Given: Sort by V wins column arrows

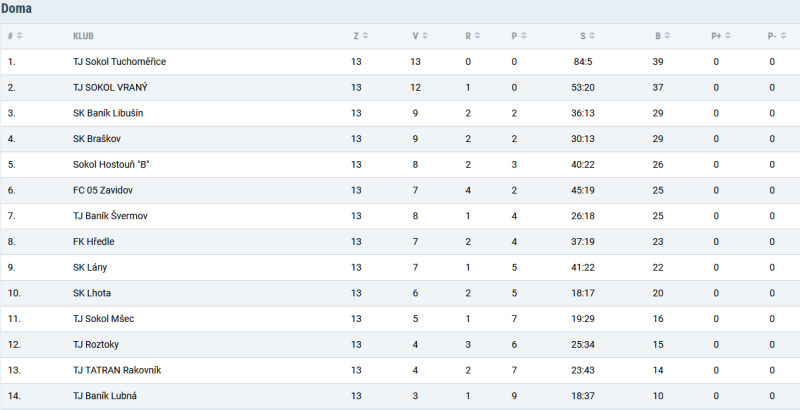Looking at the screenshot, I should coord(425,36).
